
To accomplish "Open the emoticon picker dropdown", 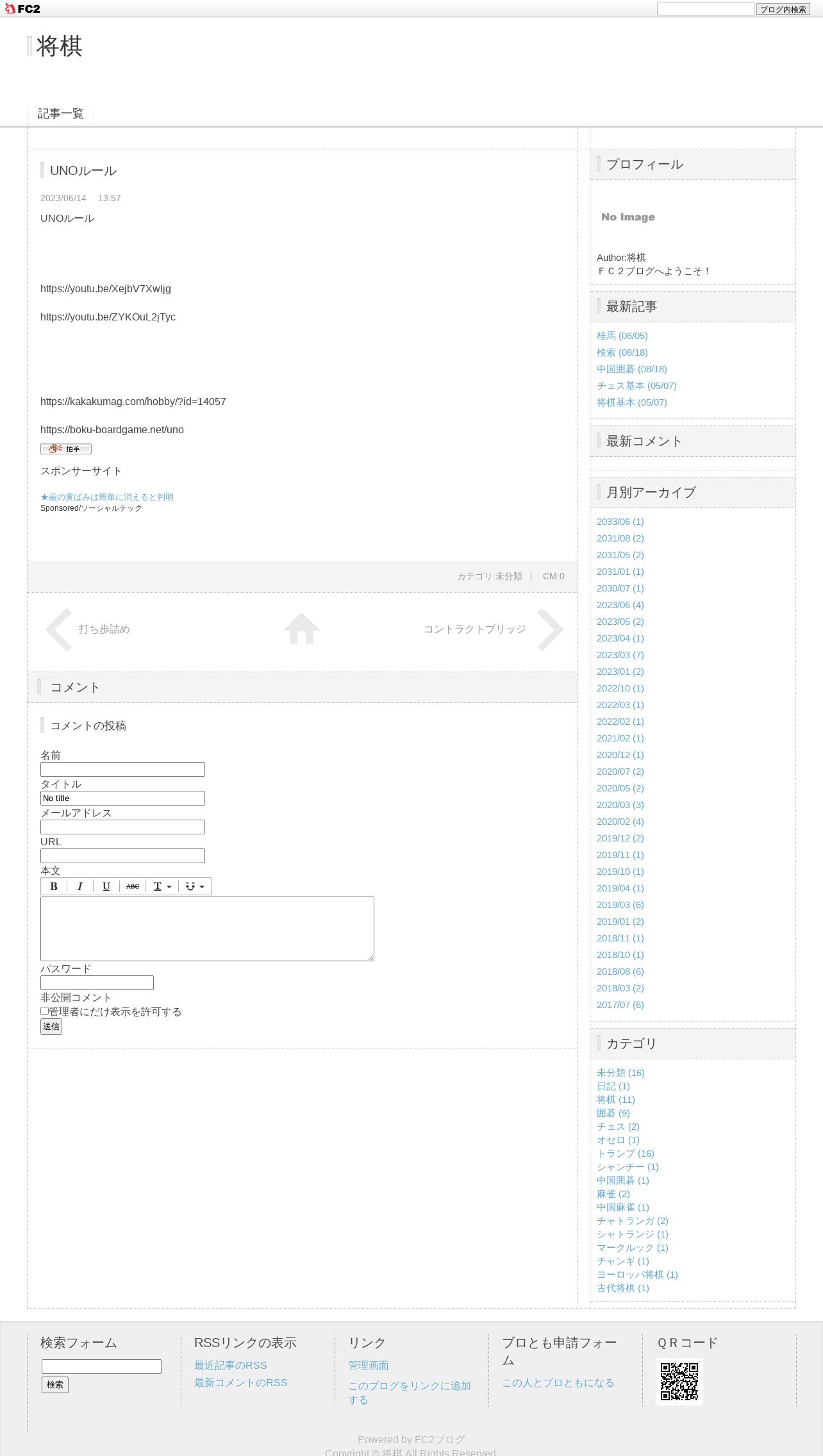I will (x=195, y=886).
